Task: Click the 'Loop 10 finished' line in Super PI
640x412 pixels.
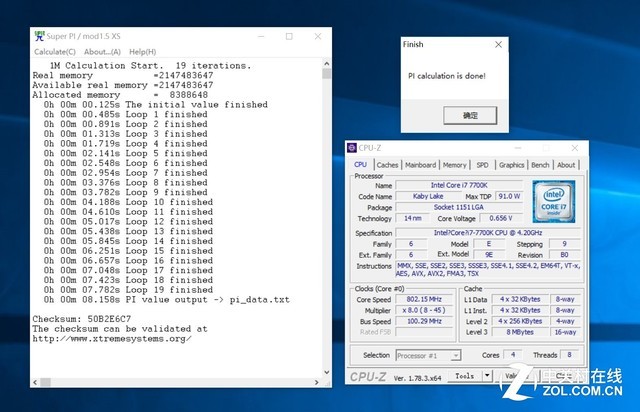Action: [x=128, y=202]
